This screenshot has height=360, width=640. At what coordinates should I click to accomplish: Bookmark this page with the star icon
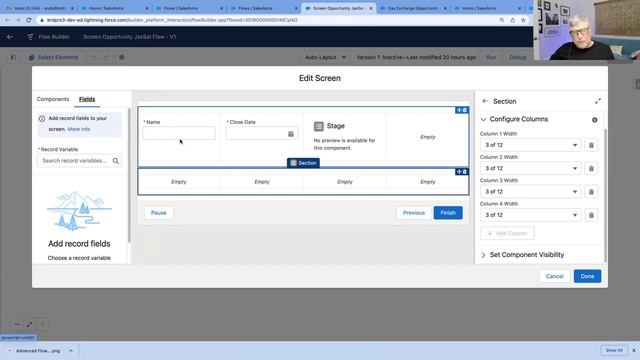coord(523,20)
